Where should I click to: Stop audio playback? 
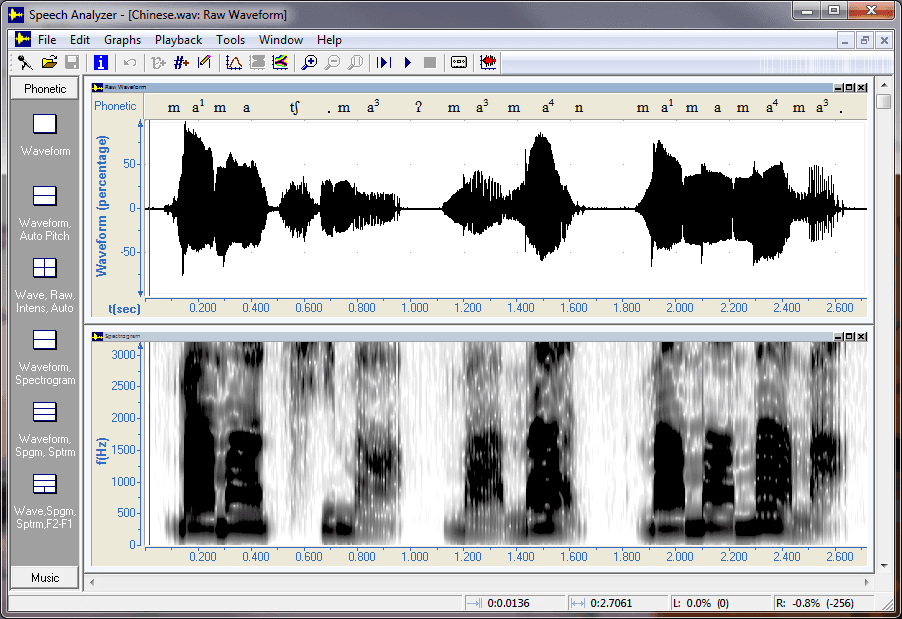tap(430, 62)
